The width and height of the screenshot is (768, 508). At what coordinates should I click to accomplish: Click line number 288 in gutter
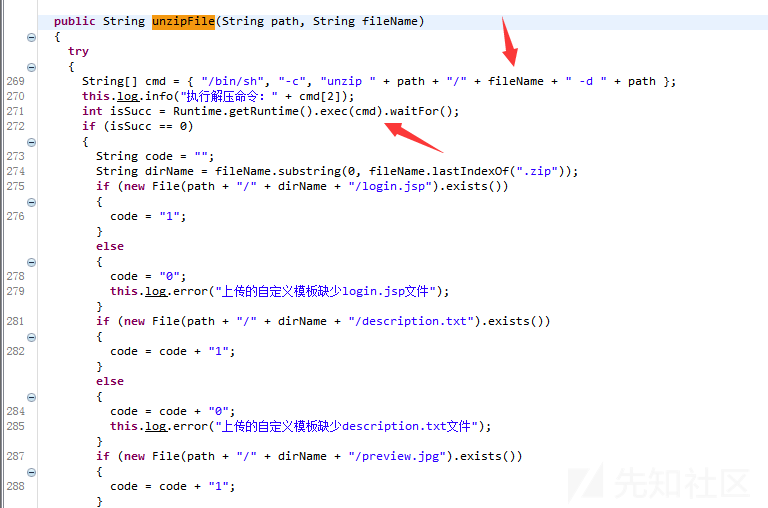tap(15, 486)
